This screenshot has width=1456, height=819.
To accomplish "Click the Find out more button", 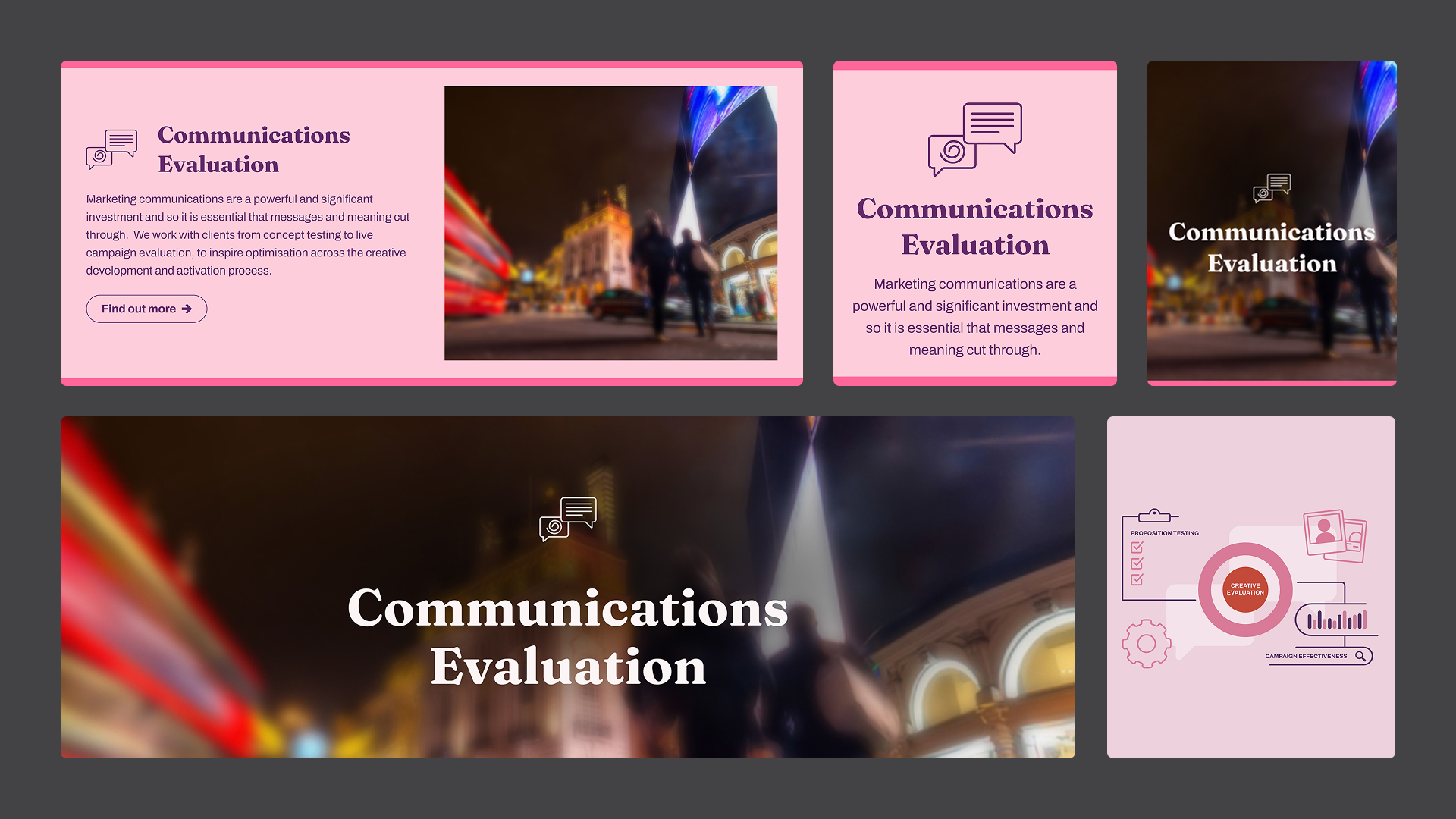I will pyautogui.click(x=146, y=309).
